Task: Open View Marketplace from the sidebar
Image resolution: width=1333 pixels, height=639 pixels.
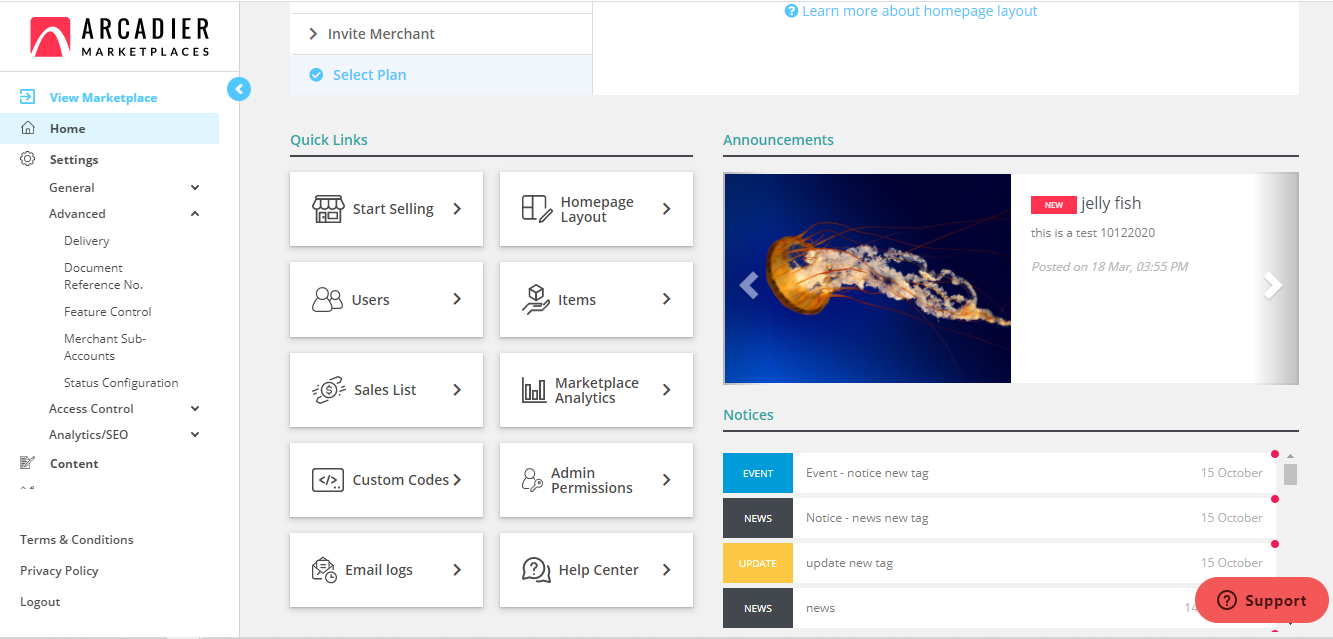Action: point(103,97)
